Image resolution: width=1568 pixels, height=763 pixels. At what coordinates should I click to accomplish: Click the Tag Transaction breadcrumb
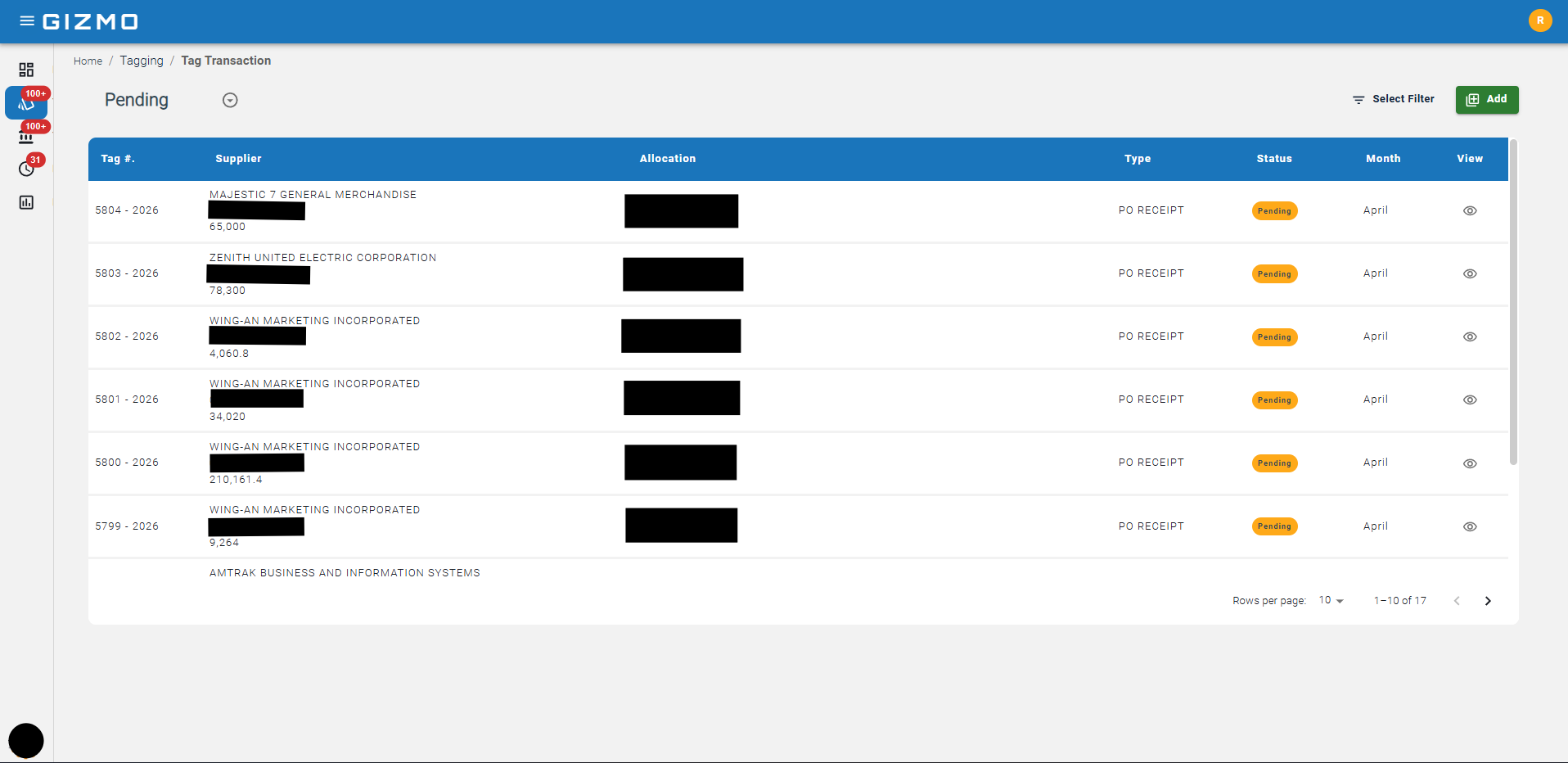pos(226,61)
